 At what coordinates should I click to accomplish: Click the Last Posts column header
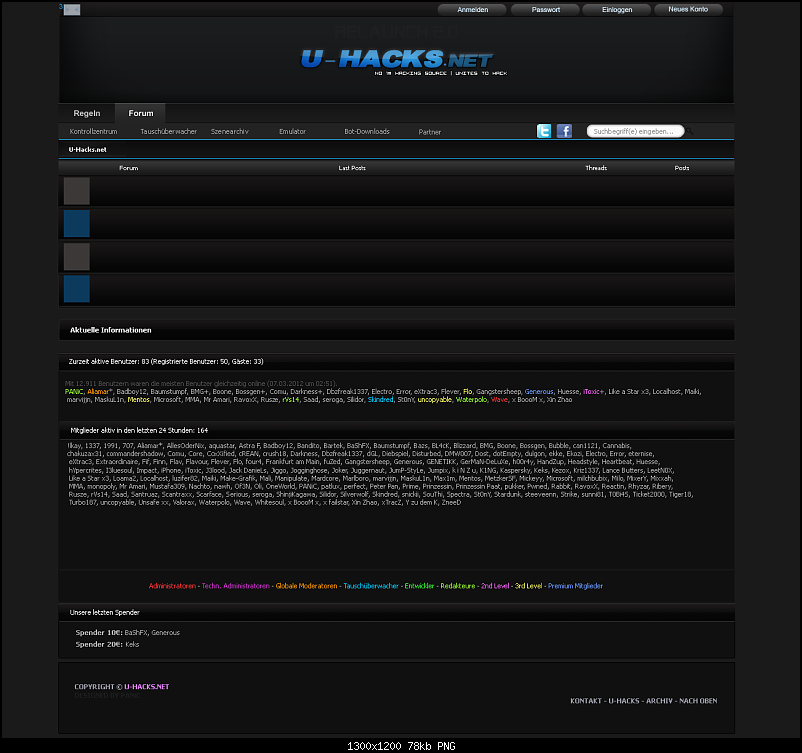coord(352,168)
